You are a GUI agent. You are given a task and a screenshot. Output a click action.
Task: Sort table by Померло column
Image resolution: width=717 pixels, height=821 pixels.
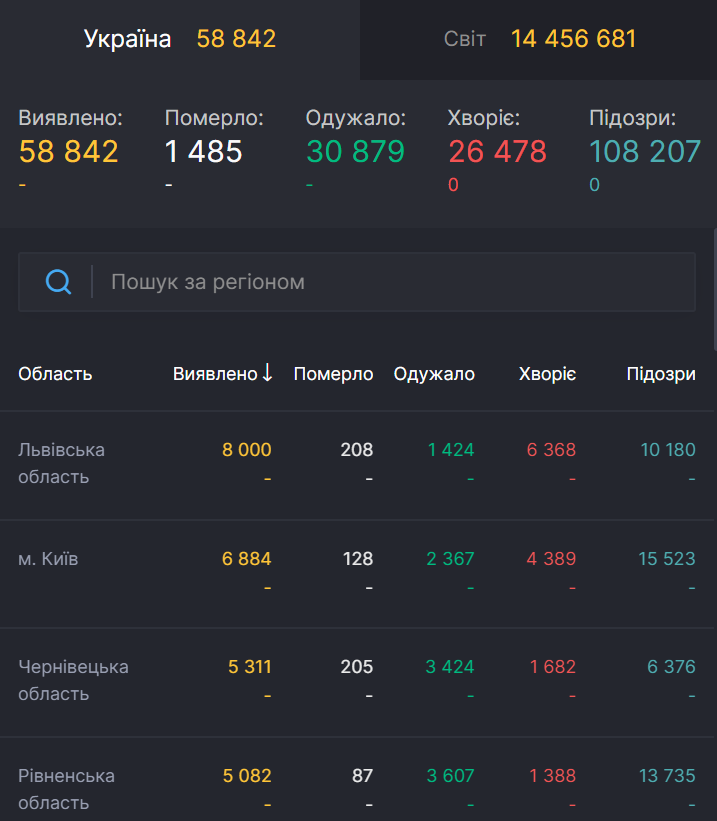point(333,373)
